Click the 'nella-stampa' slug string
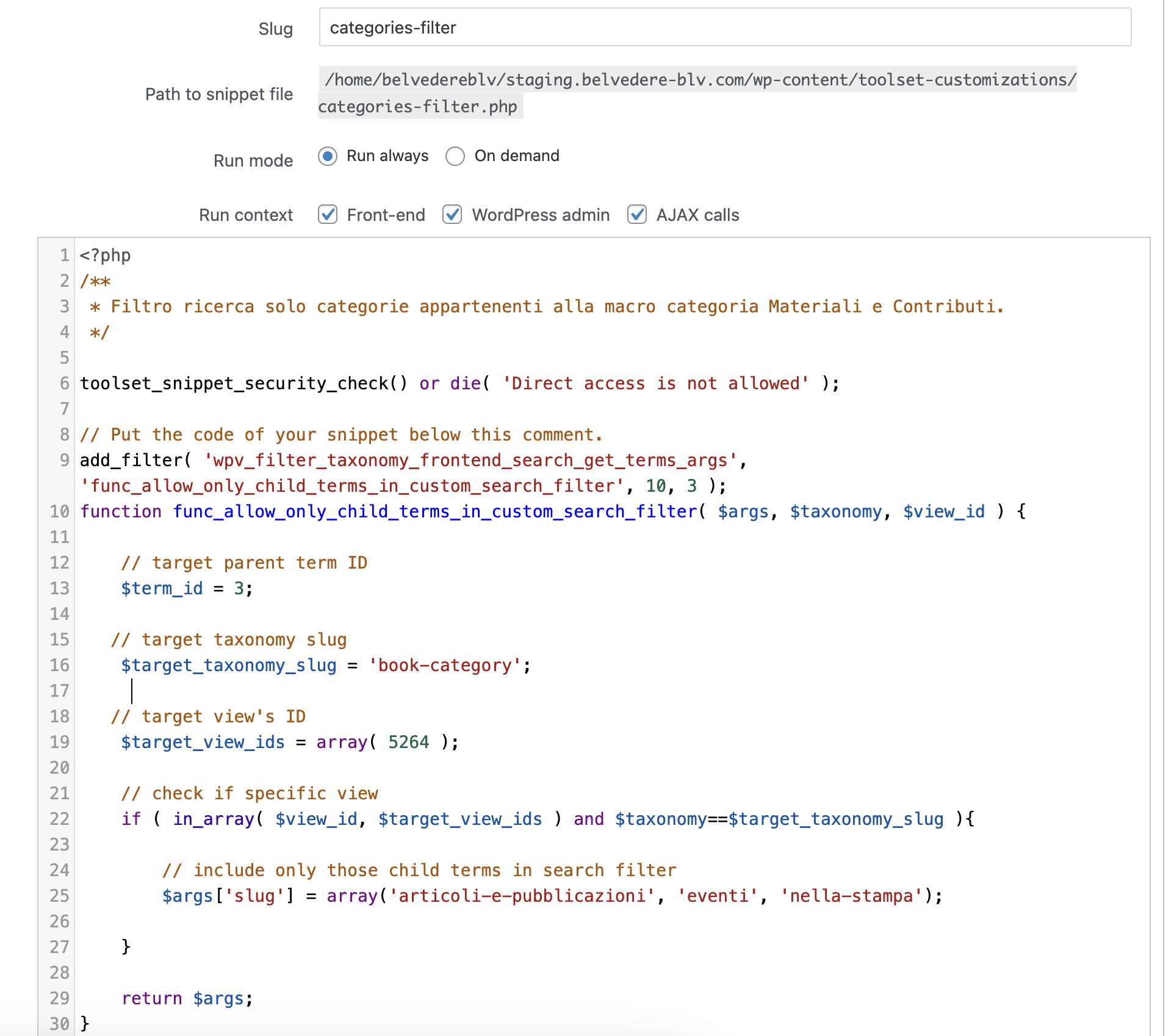The image size is (1174, 1036). click(851, 896)
